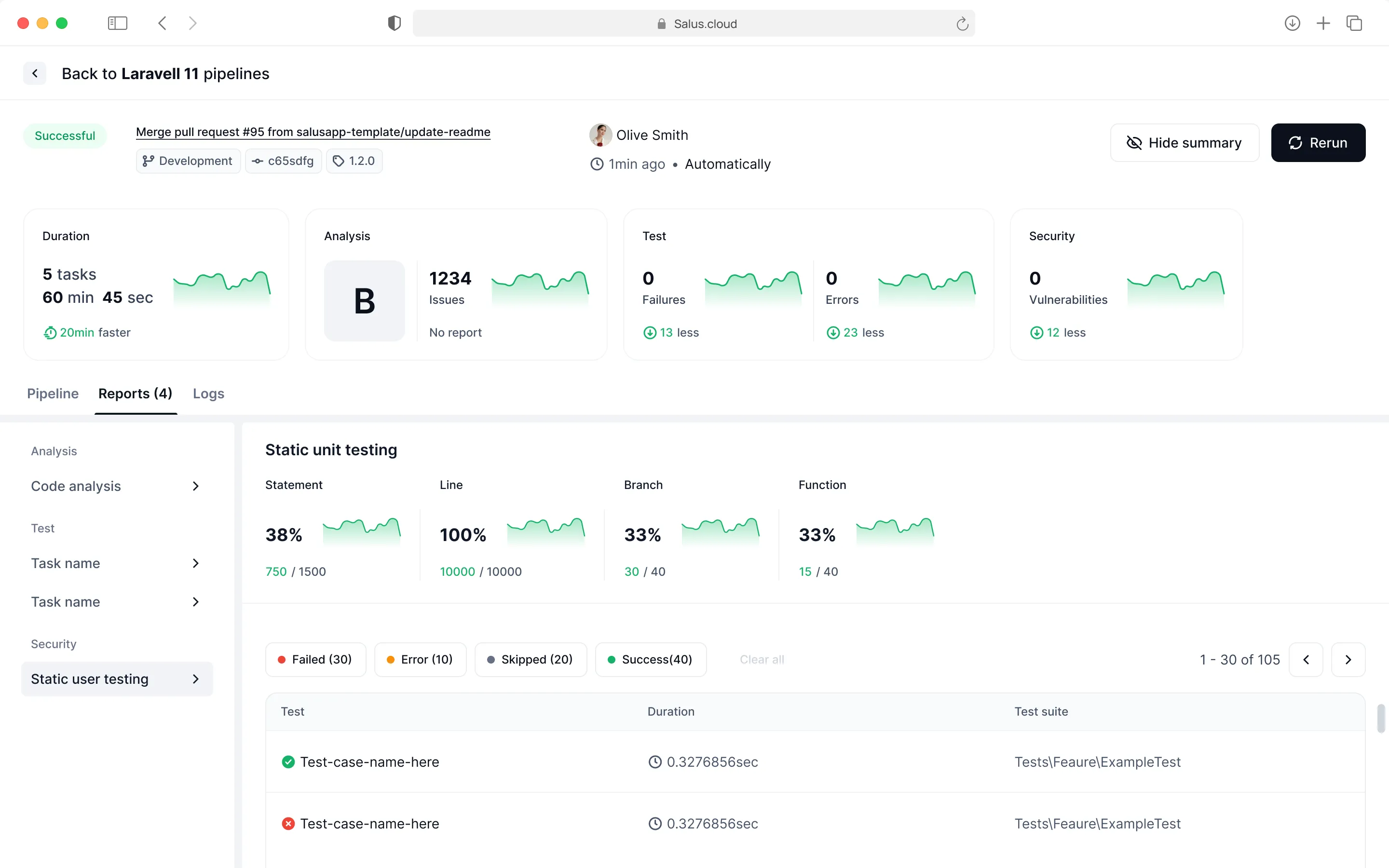Rerun the pipeline

tap(1319, 142)
